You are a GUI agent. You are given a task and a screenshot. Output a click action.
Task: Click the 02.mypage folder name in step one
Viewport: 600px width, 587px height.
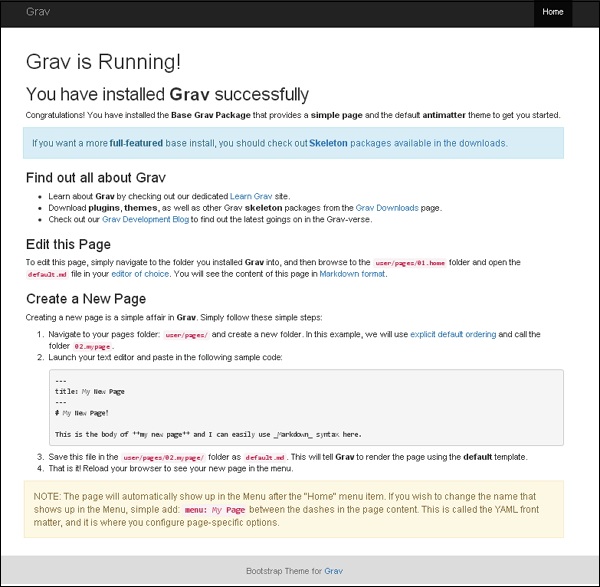pyautogui.click(x=97, y=346)
